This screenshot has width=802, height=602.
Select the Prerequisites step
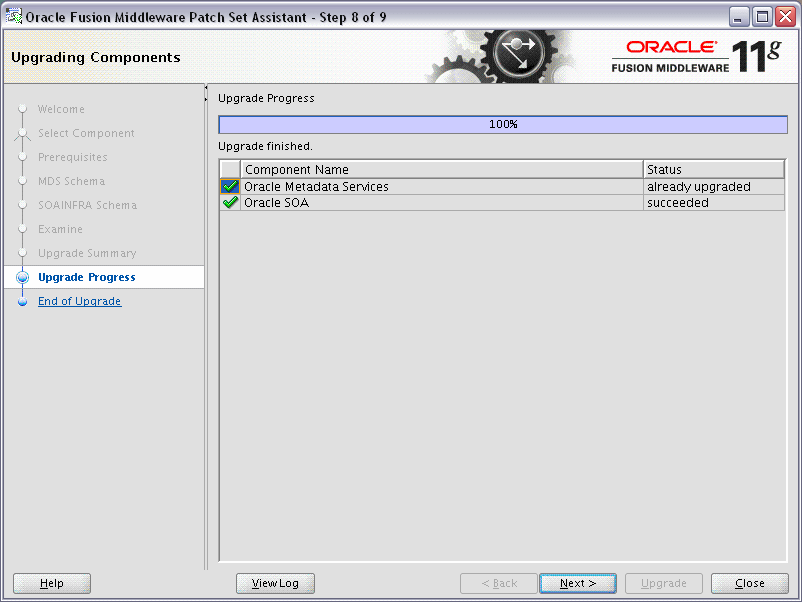[x=73, y=158]
